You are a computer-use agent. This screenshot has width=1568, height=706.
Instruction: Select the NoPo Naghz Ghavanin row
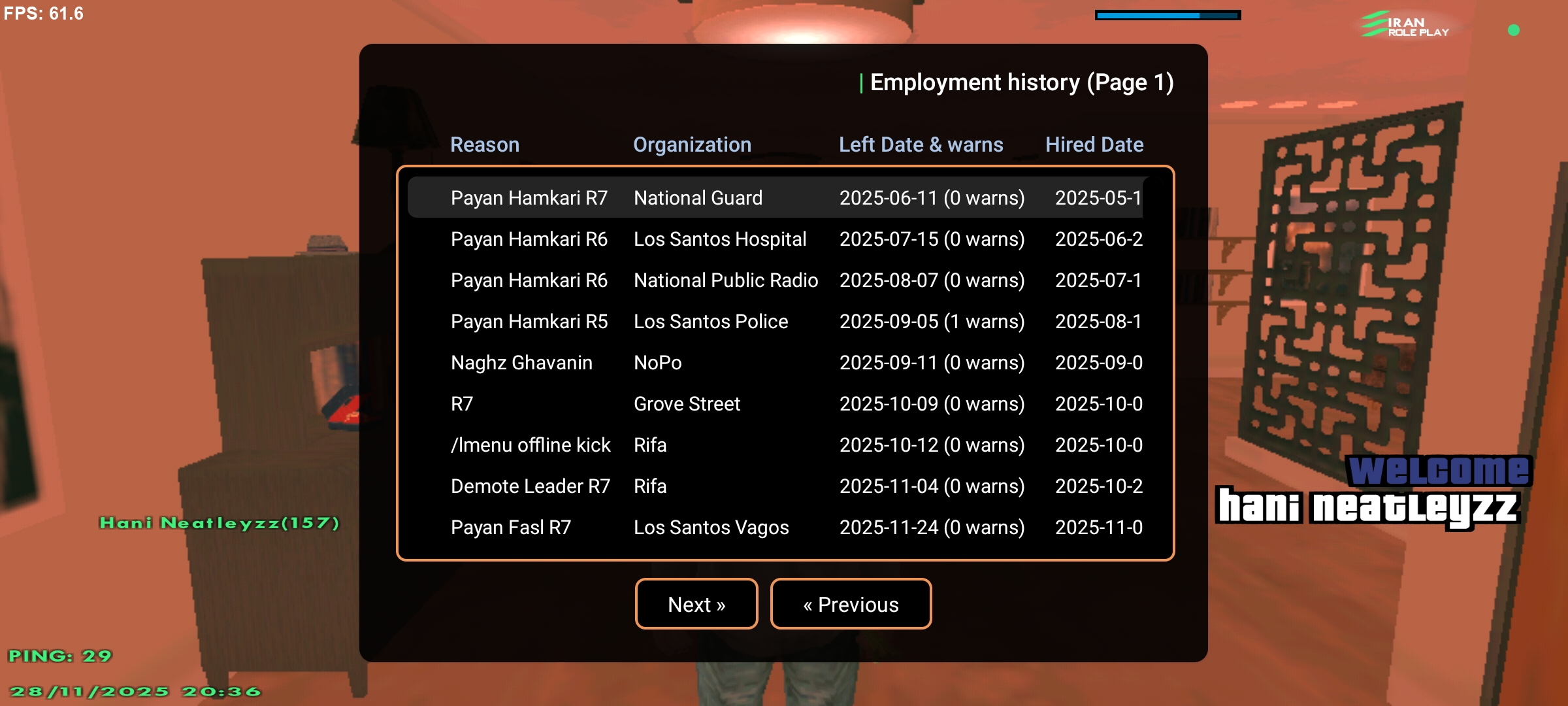pyautogui.click(x=775, y=362)
